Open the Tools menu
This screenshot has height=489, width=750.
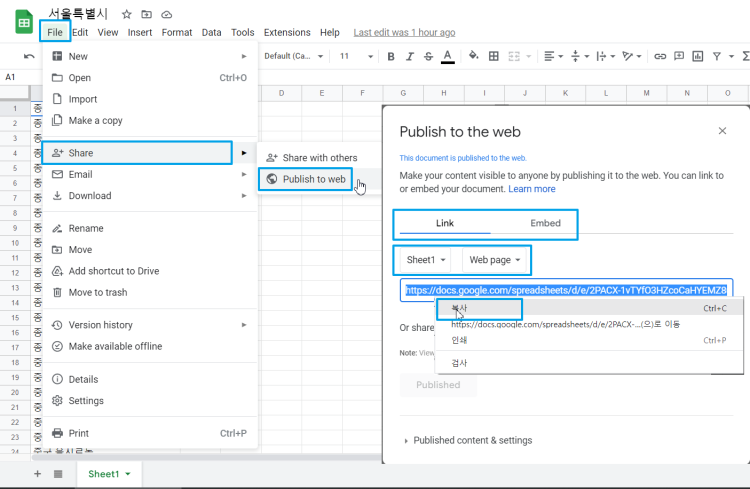click(243, 32)
